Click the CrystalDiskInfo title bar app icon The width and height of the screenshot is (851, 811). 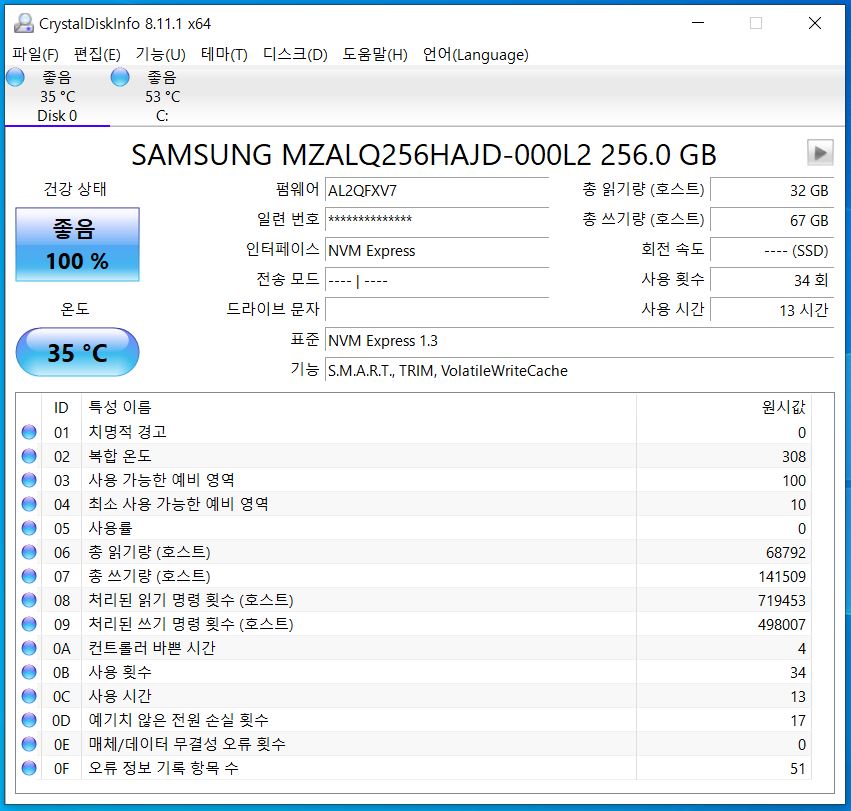23,23
